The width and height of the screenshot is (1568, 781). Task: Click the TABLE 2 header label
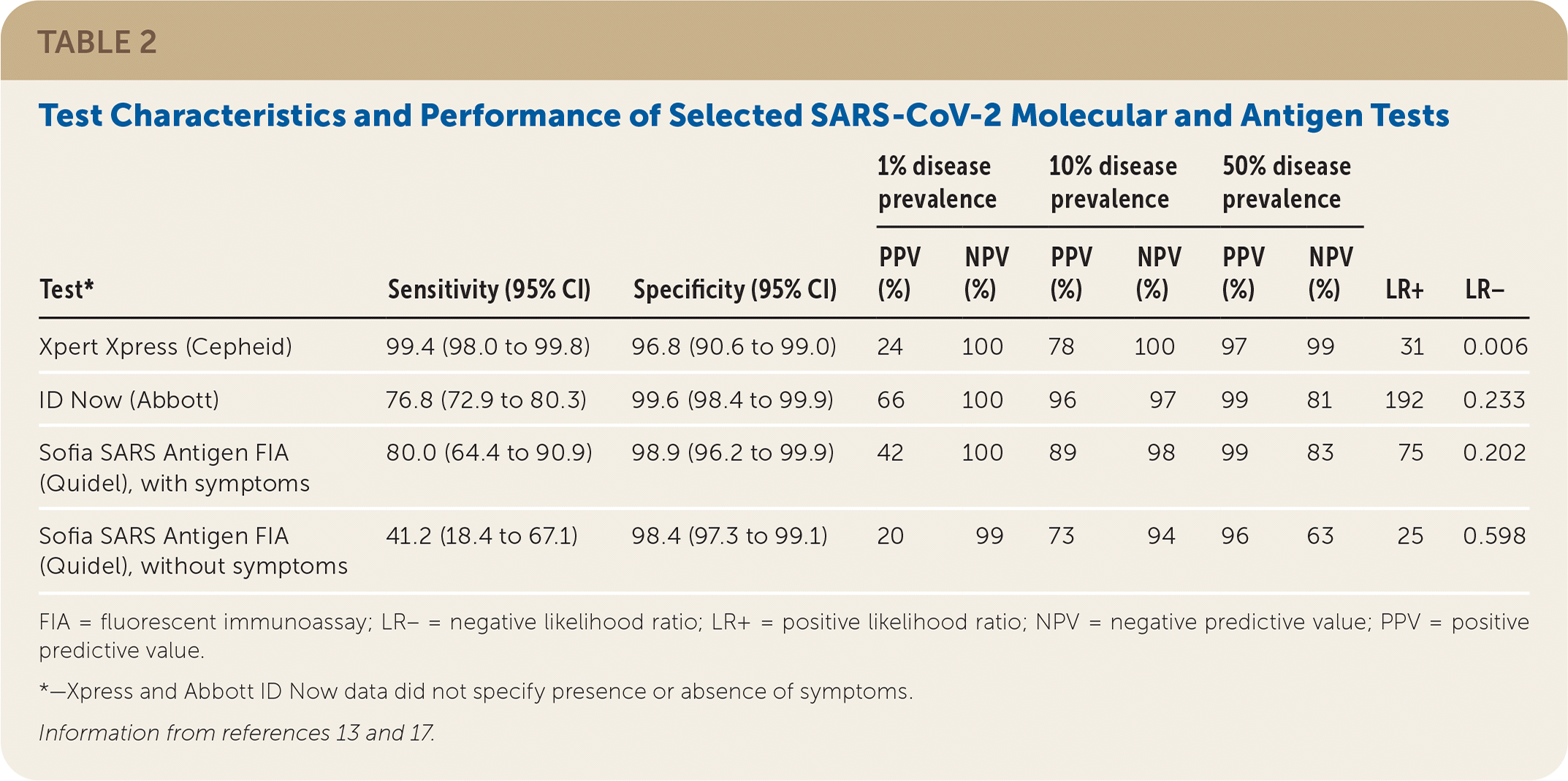click(x=97, y=42)
